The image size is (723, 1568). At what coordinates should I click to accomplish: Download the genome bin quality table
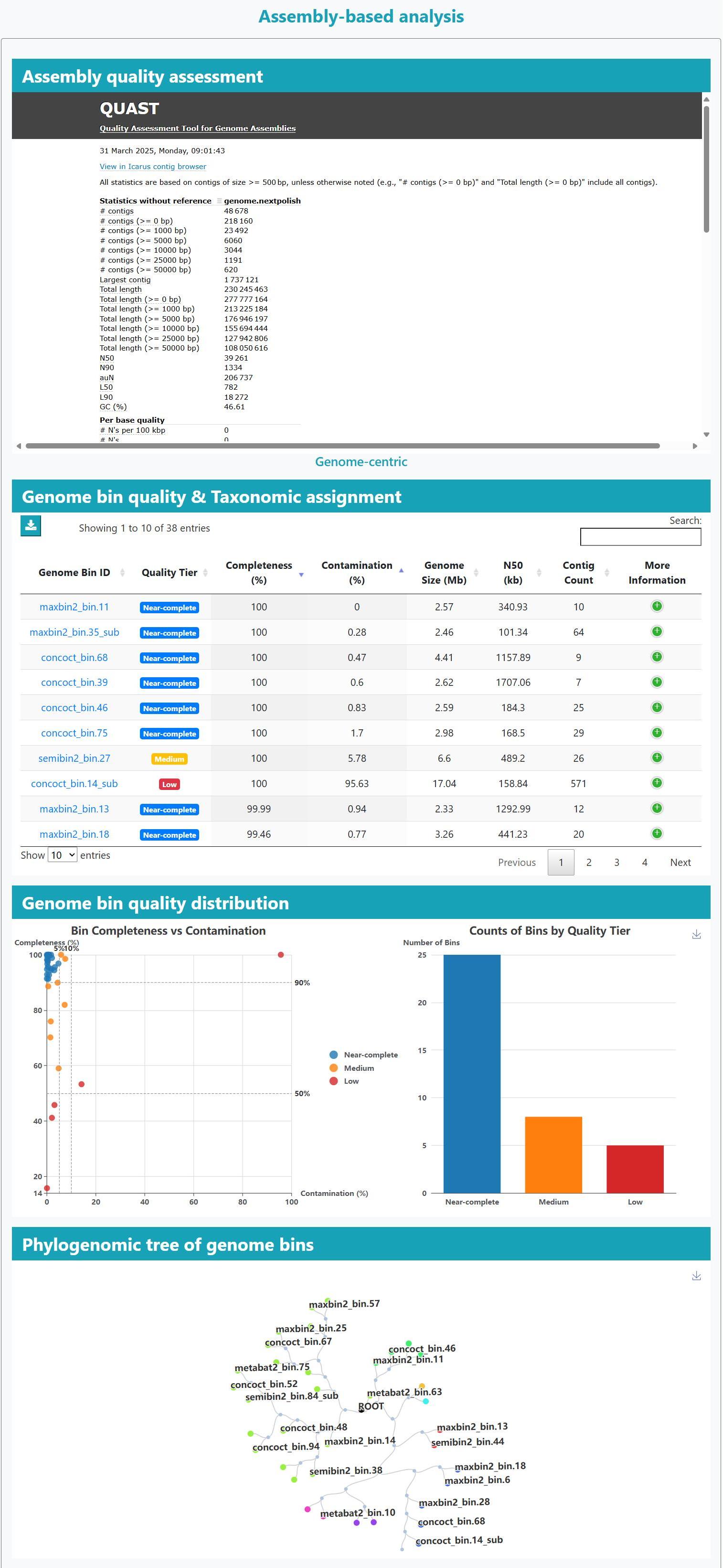31,526
